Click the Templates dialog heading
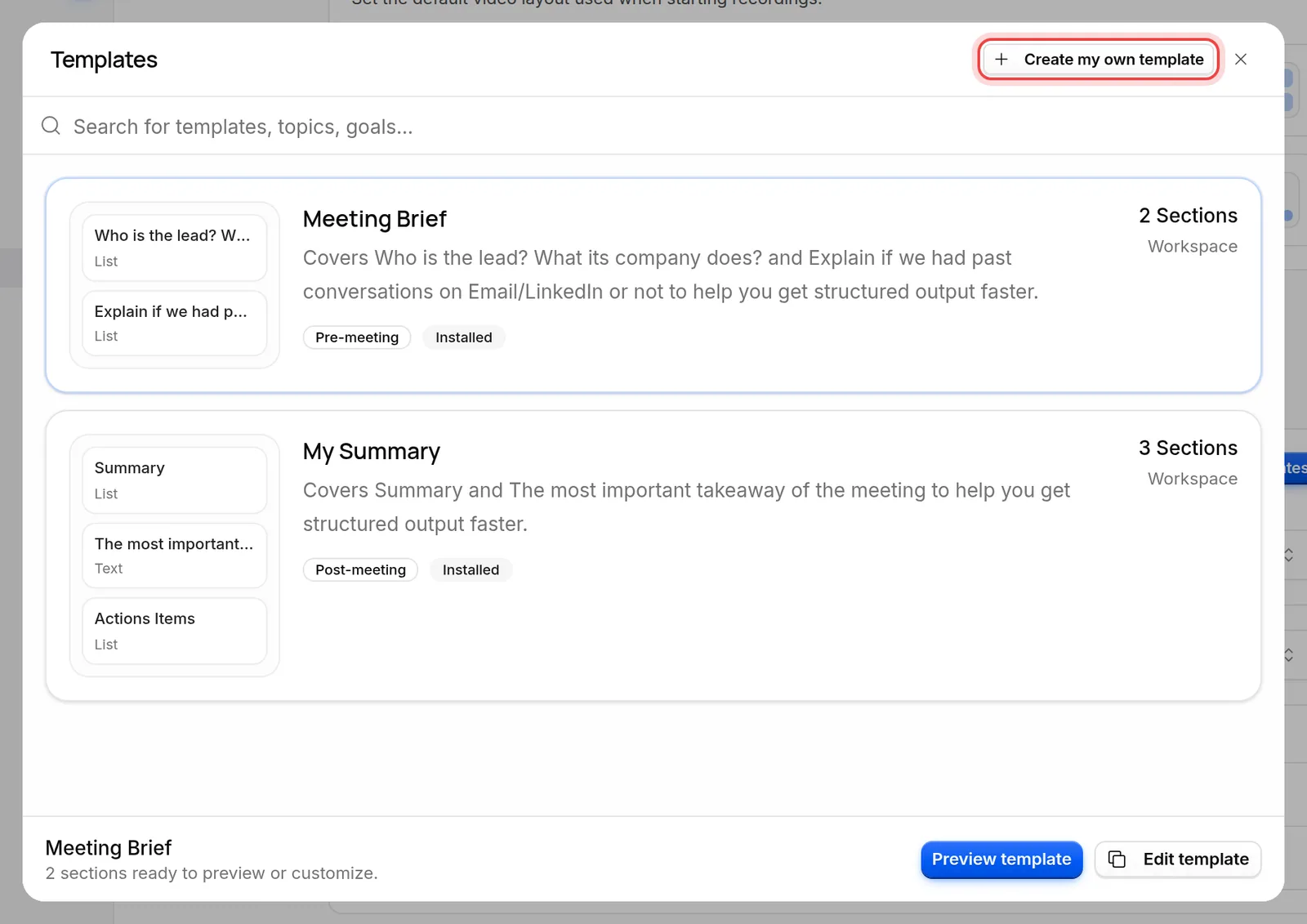The image size is (1307, 924). pos(104,60)
